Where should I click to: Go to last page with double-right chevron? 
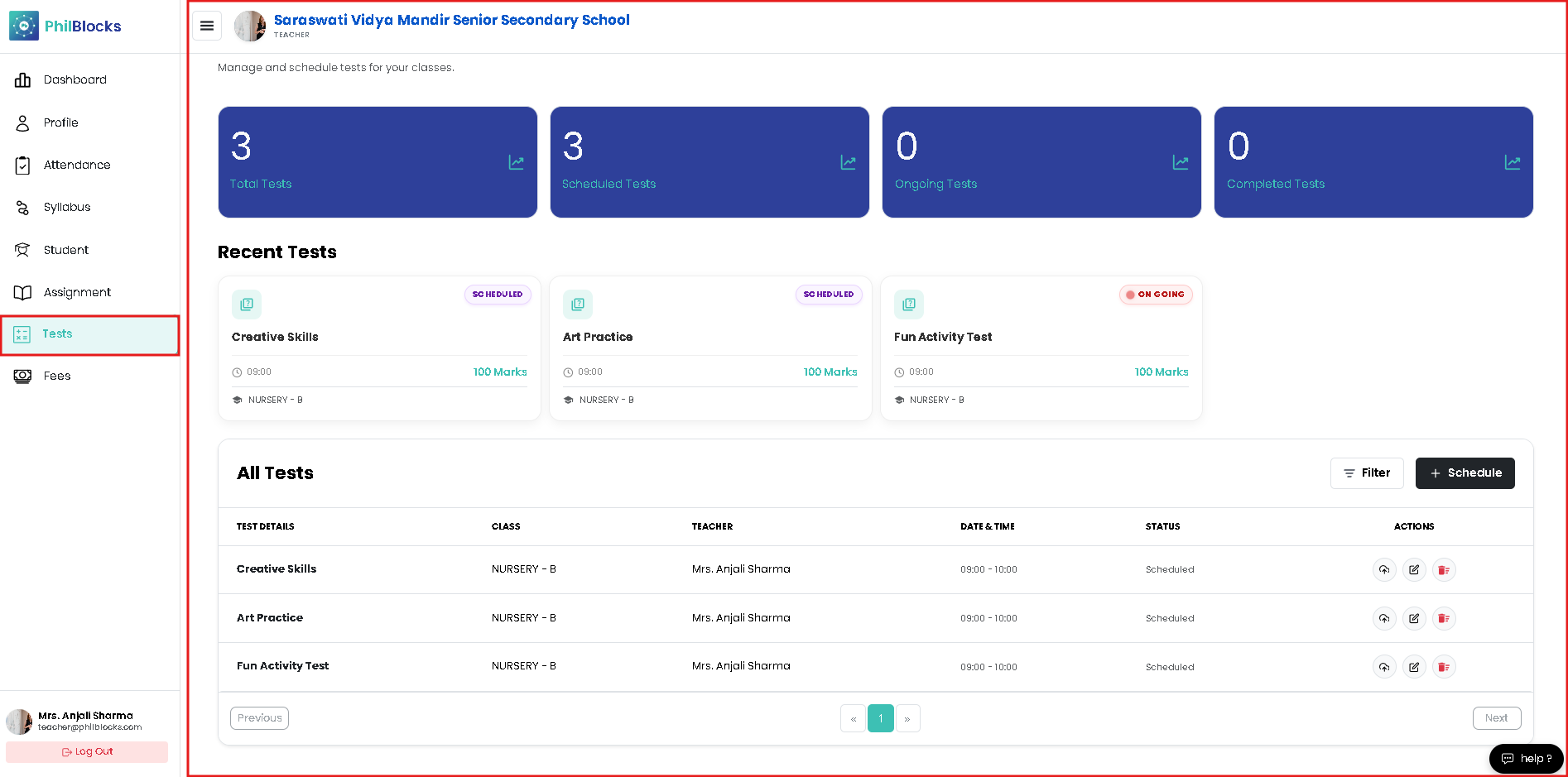click(907, 718)
